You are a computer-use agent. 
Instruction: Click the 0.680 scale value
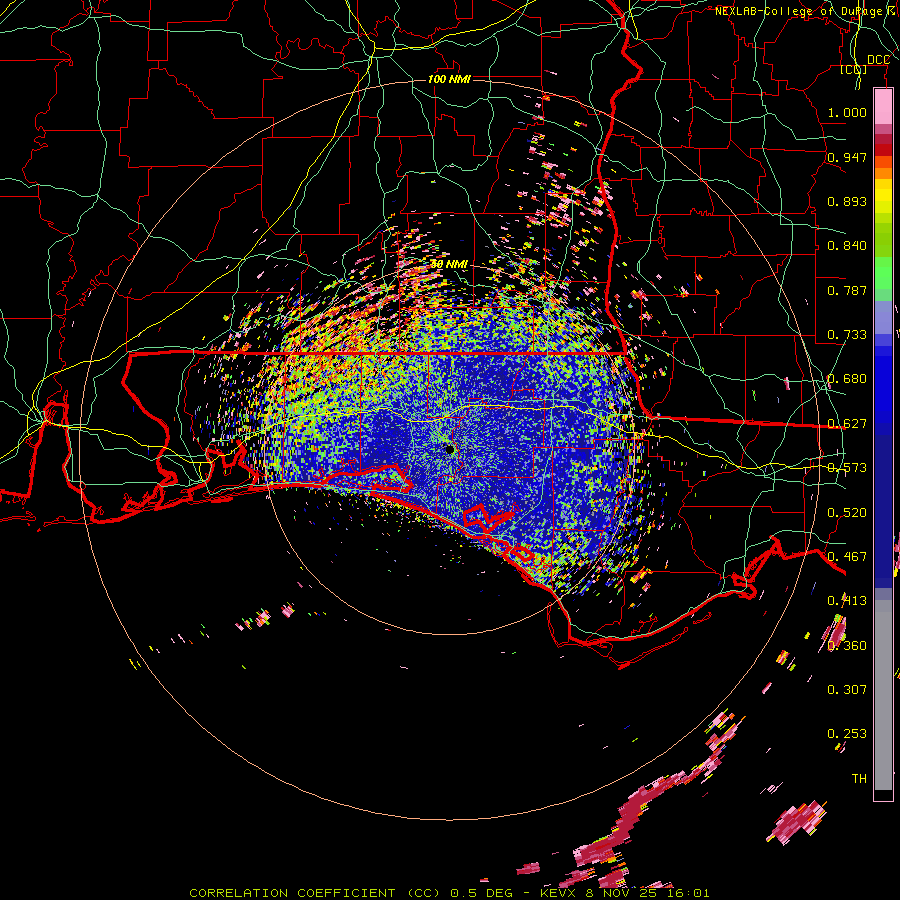pos(847,379)
